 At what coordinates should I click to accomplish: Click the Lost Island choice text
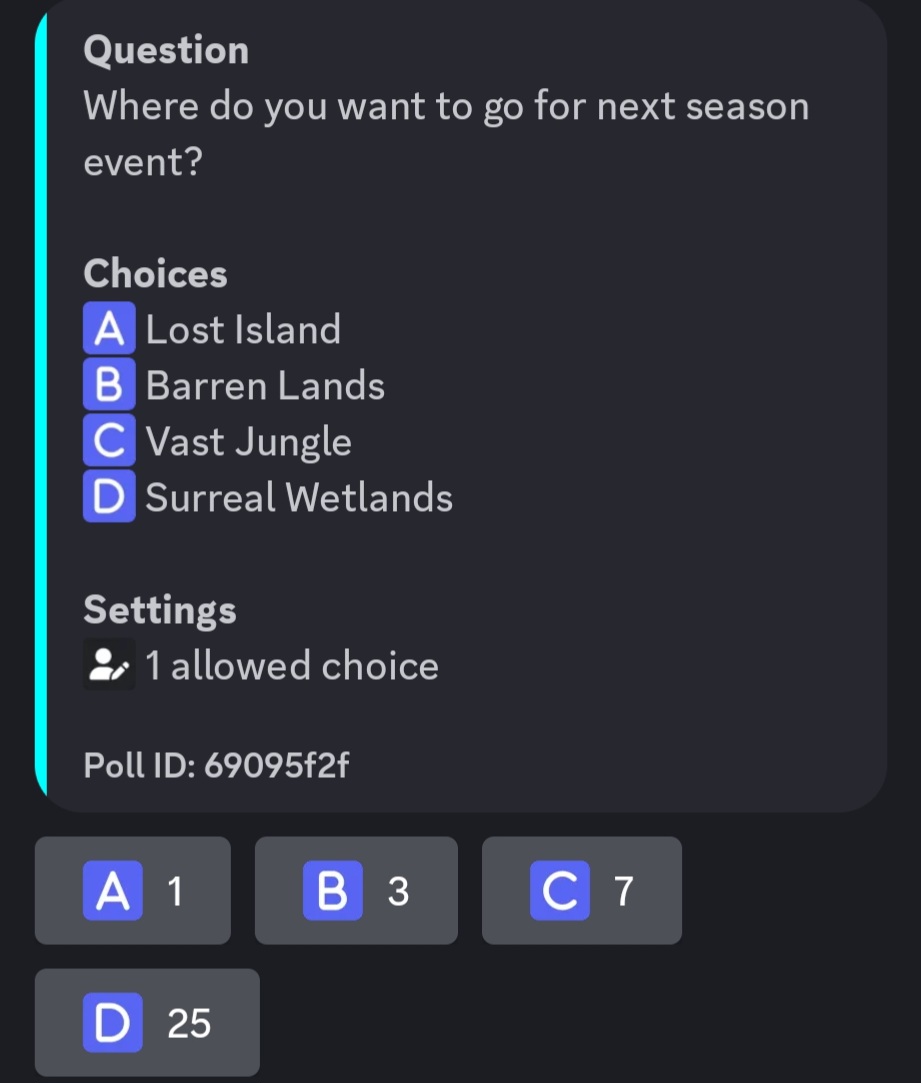tap(243, 329)
